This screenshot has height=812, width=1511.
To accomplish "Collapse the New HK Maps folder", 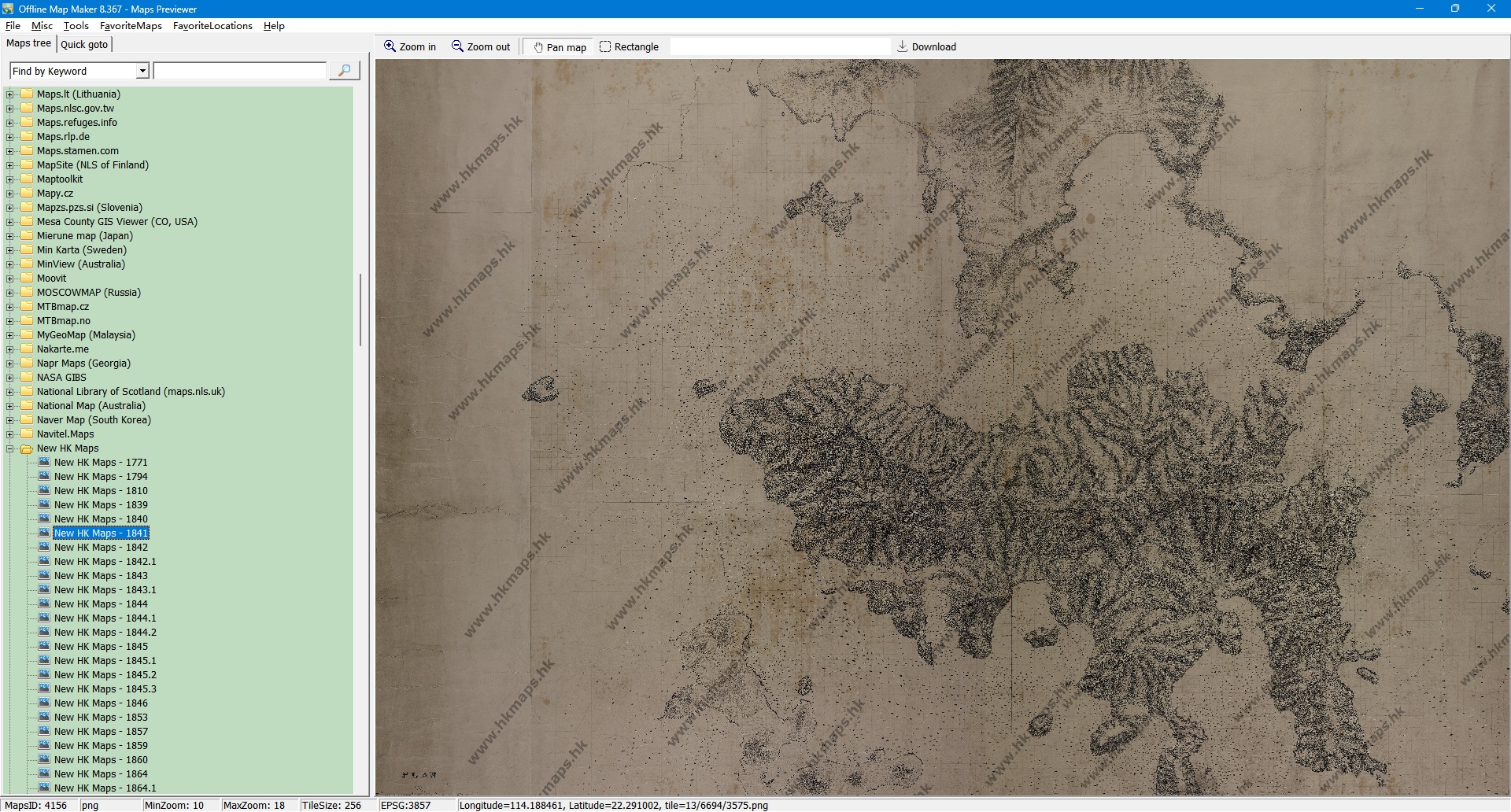I will click(x=10, y=448).
